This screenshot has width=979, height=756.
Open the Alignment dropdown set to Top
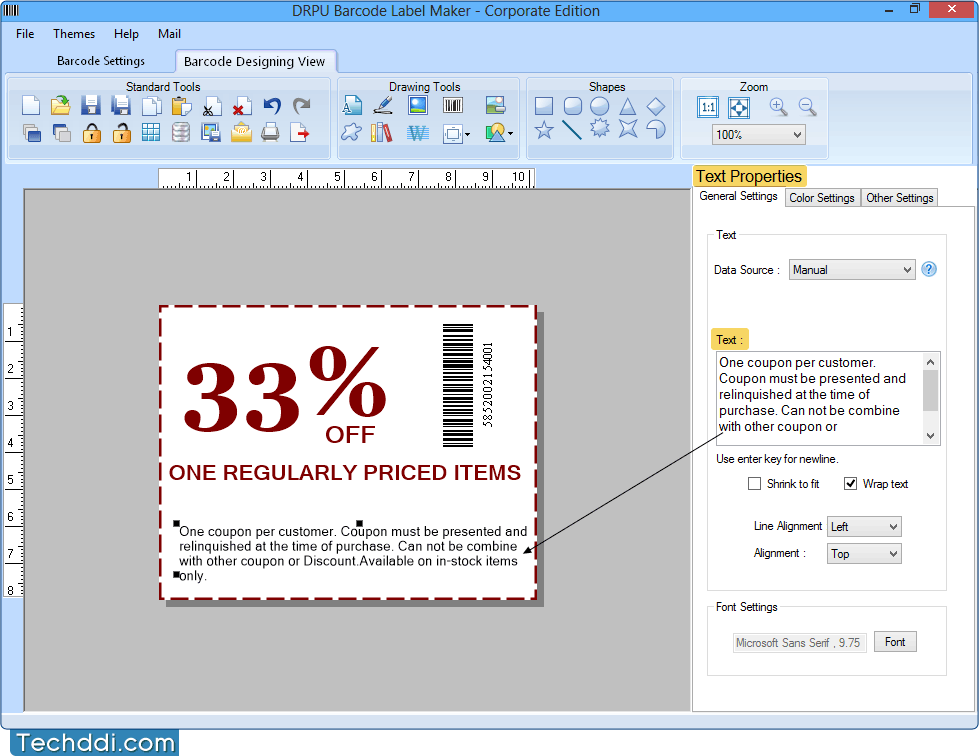coord(864,554)
